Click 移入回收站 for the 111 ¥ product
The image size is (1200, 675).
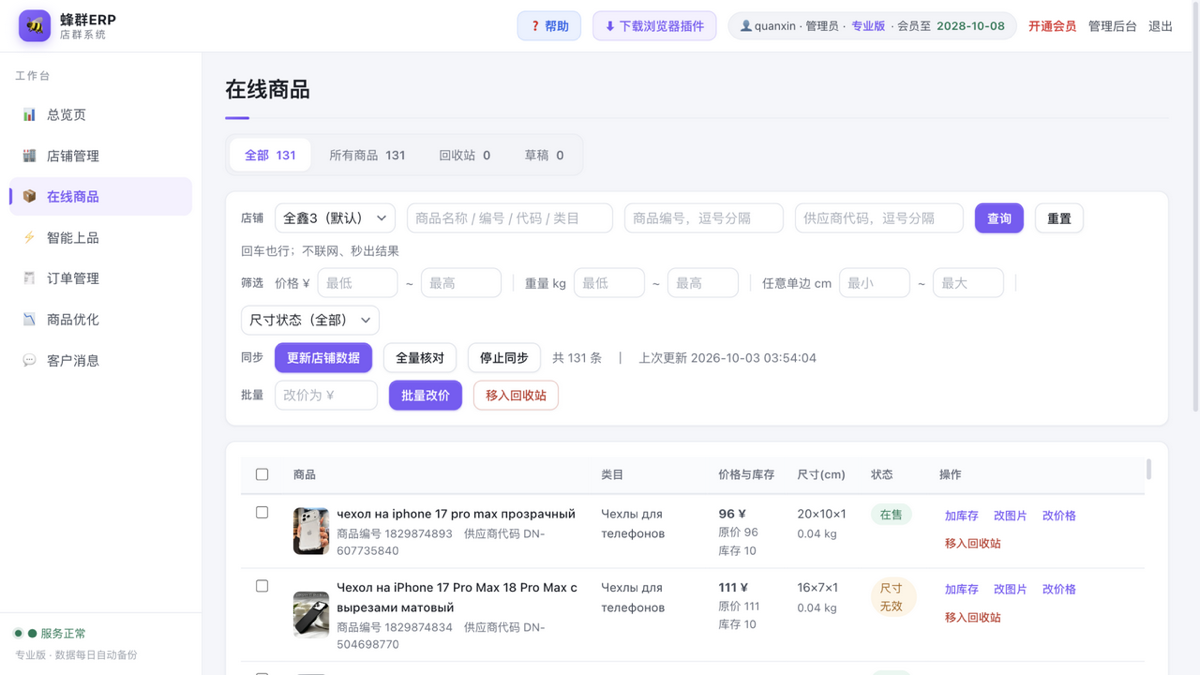coord(973,618)
